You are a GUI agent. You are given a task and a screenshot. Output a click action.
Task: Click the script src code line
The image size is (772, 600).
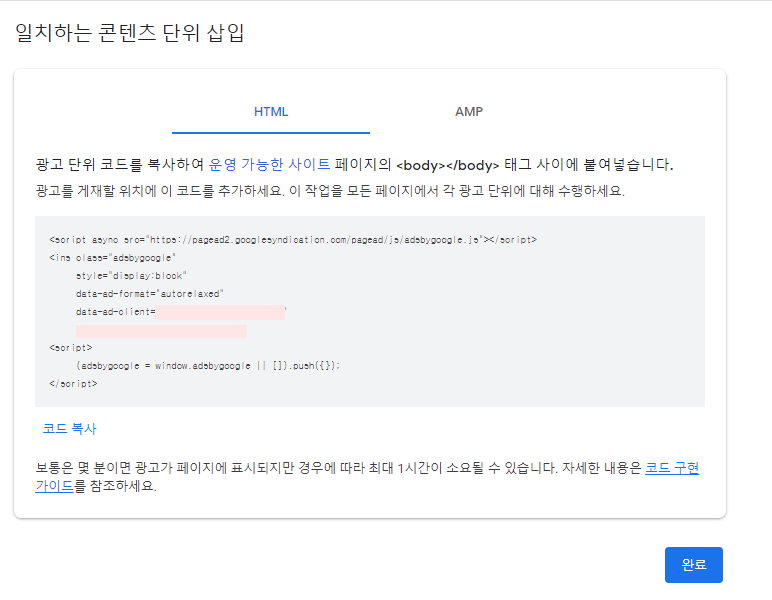pyautogui.click(x=293, y=240)
